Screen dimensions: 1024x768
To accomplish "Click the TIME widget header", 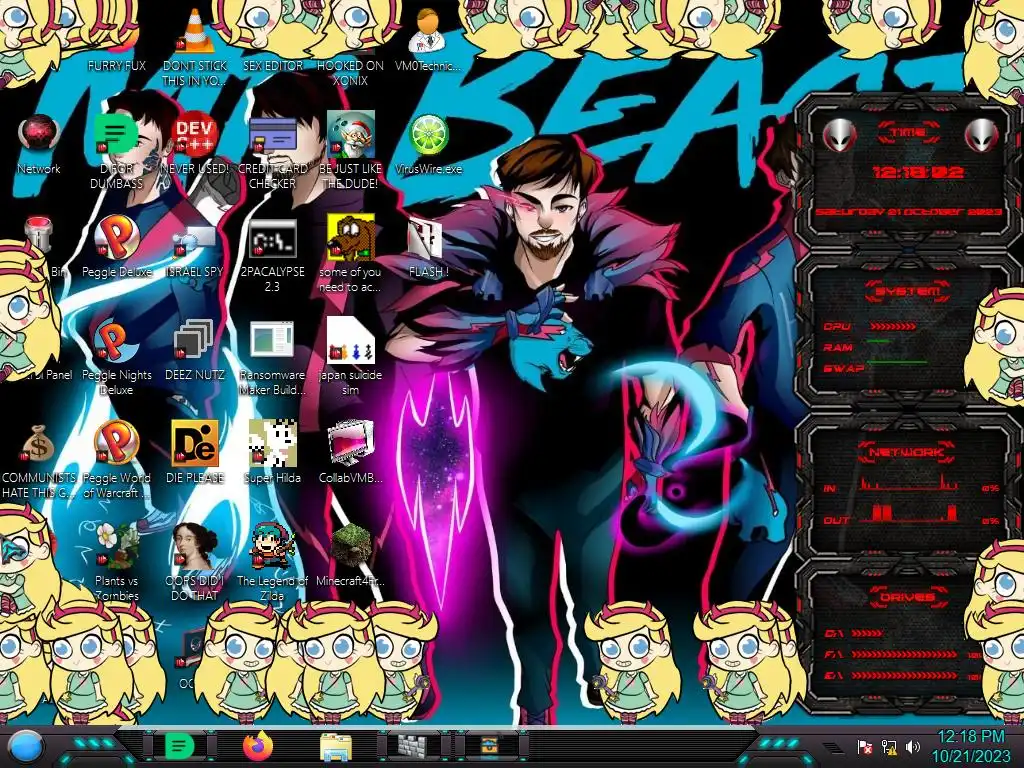I will click(x=908, y=133).
